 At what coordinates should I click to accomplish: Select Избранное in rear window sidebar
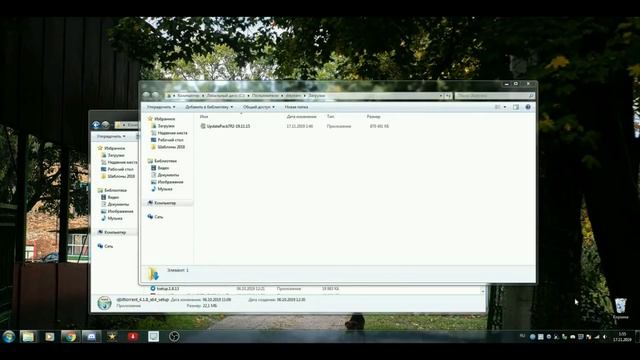(x=111, y=148)
